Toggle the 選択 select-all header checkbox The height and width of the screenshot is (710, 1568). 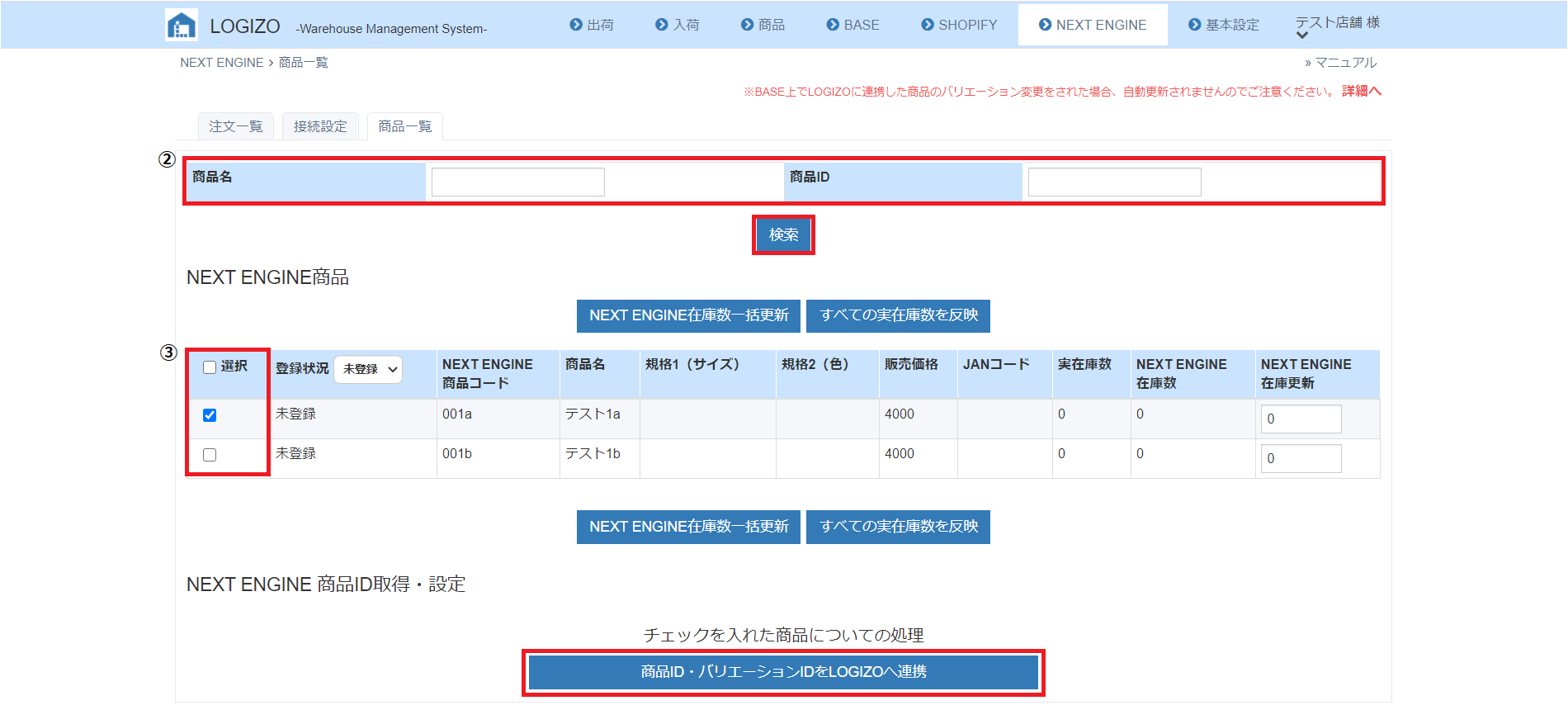[210, 367]
